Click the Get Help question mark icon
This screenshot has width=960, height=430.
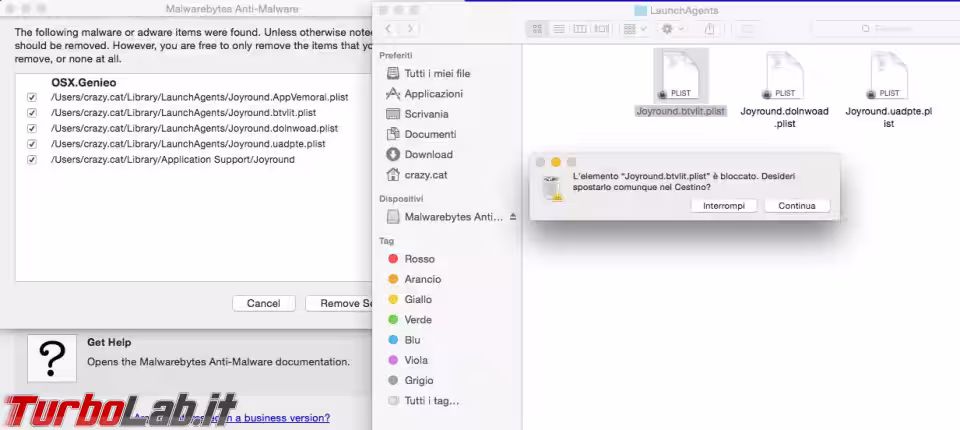52,358
